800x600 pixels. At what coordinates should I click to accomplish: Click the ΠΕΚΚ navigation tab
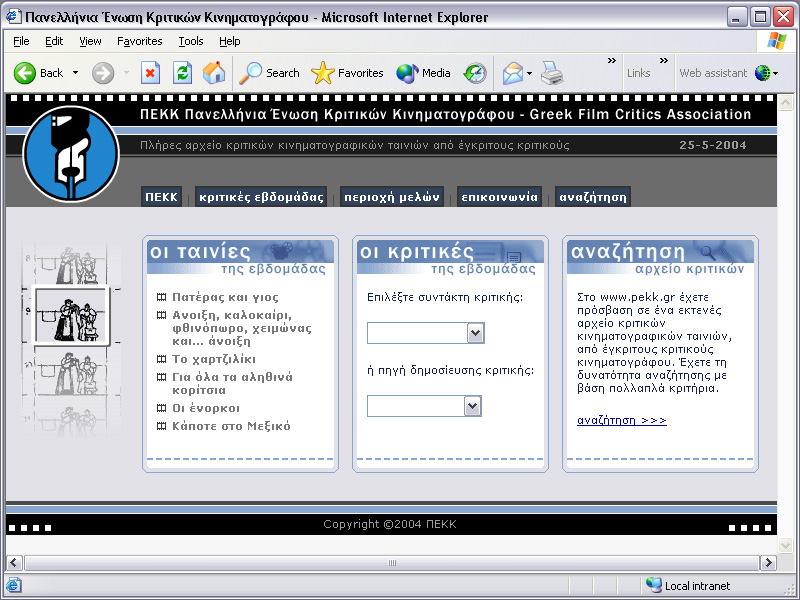tap(161, 197)
